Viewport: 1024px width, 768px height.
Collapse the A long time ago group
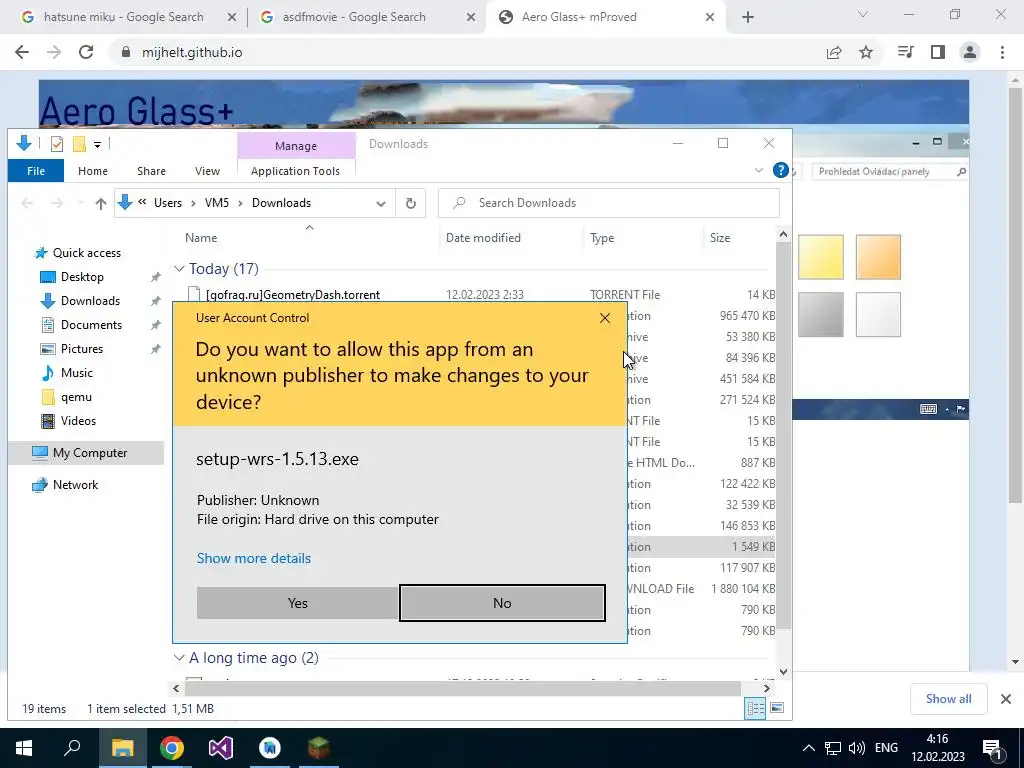click(179, 658)
